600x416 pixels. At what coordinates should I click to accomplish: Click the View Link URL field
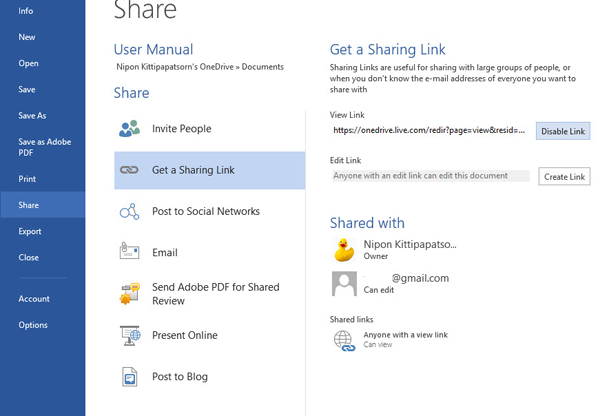point(430,131)
